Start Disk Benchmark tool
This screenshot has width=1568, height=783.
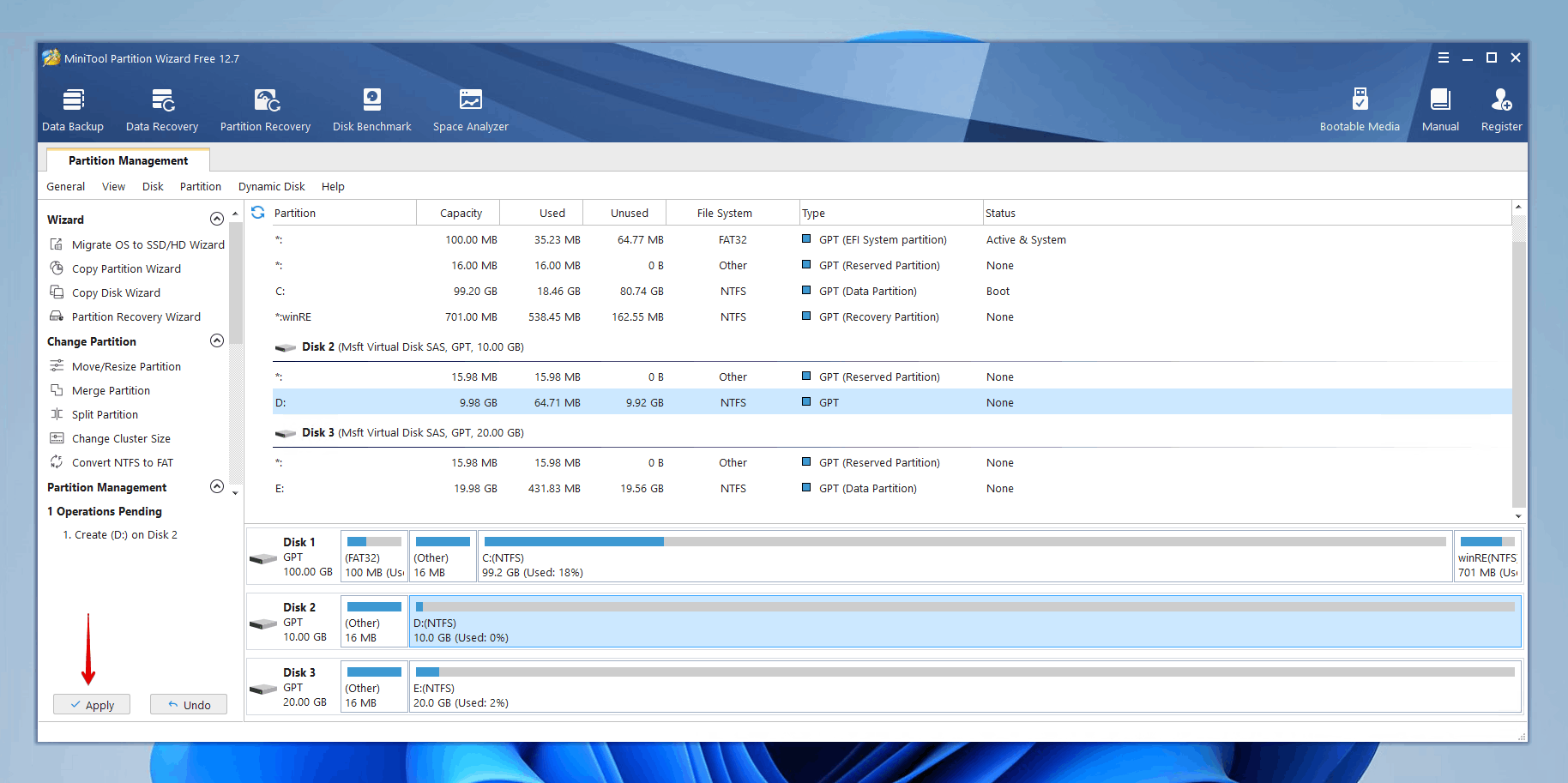(372, 110)
